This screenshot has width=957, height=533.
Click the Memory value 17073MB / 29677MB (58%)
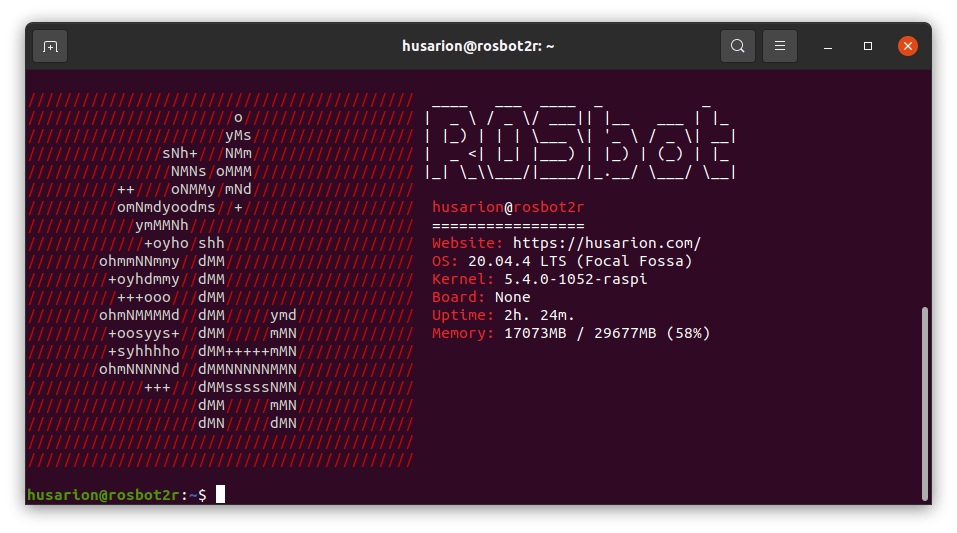pos(607,333)
